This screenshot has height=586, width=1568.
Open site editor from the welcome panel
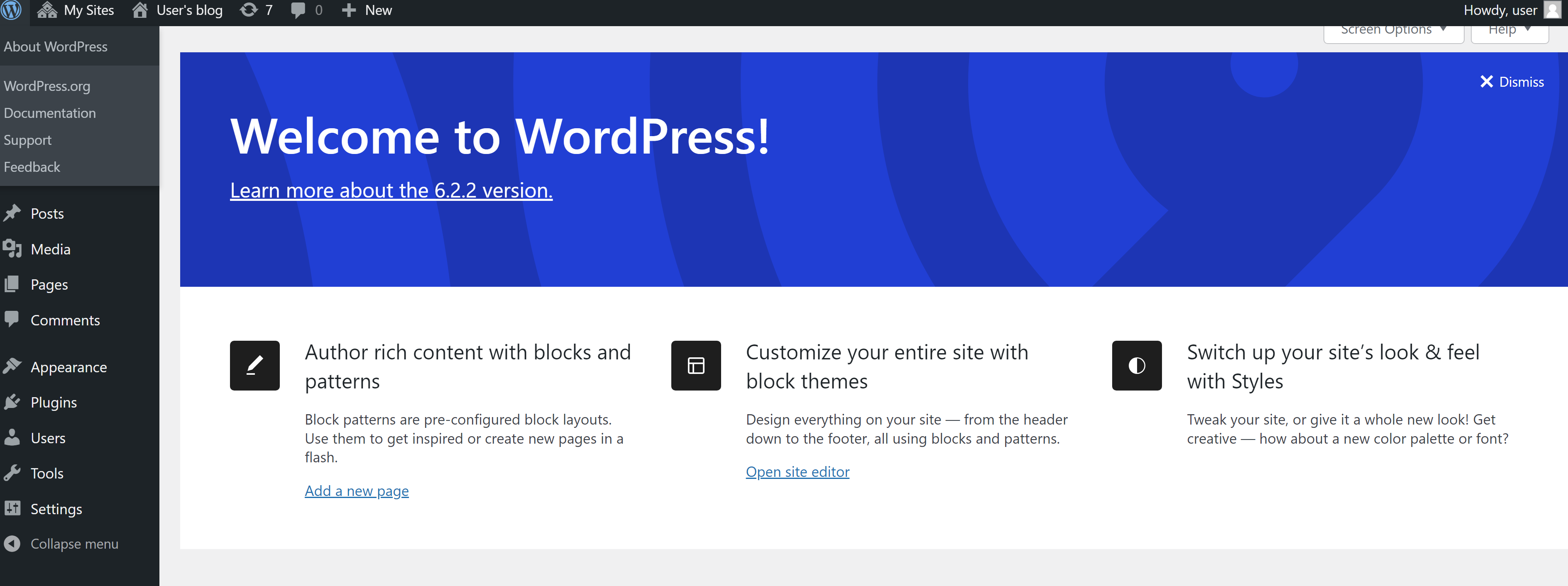point(797,471)
